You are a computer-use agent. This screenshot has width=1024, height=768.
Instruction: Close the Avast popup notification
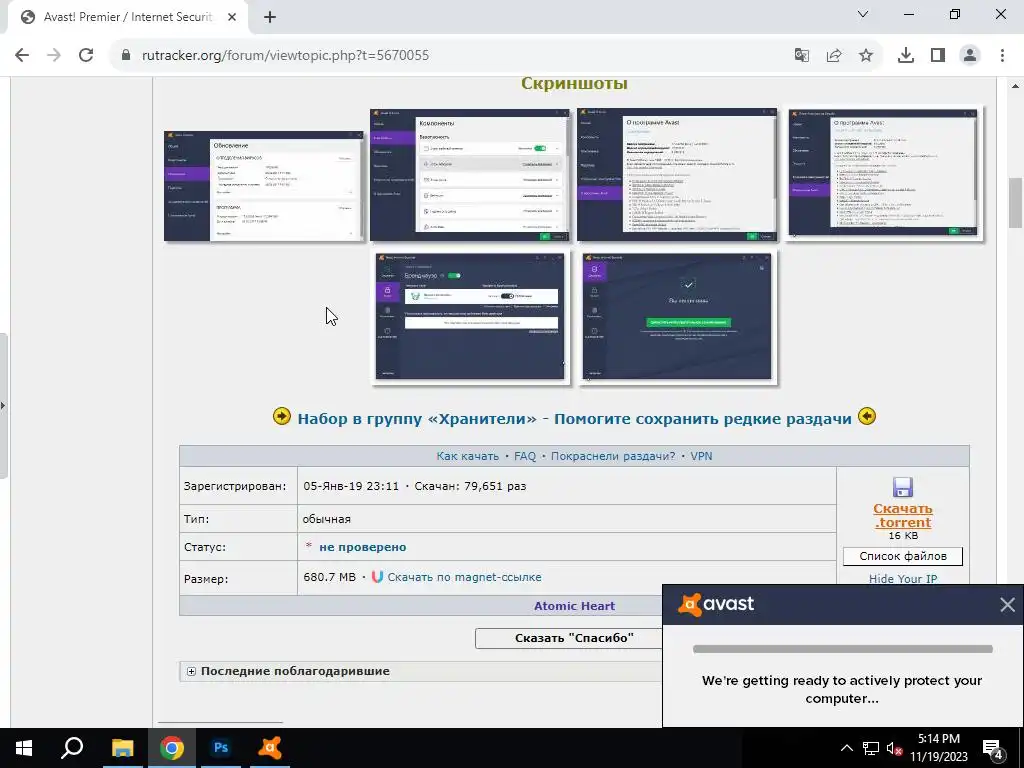(x=1007, y=605)
